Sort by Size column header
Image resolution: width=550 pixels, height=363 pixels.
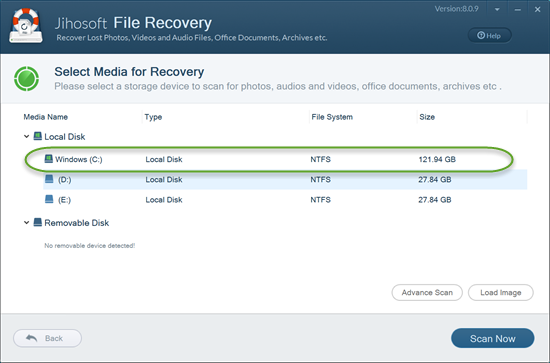click(x=427, y=117)
